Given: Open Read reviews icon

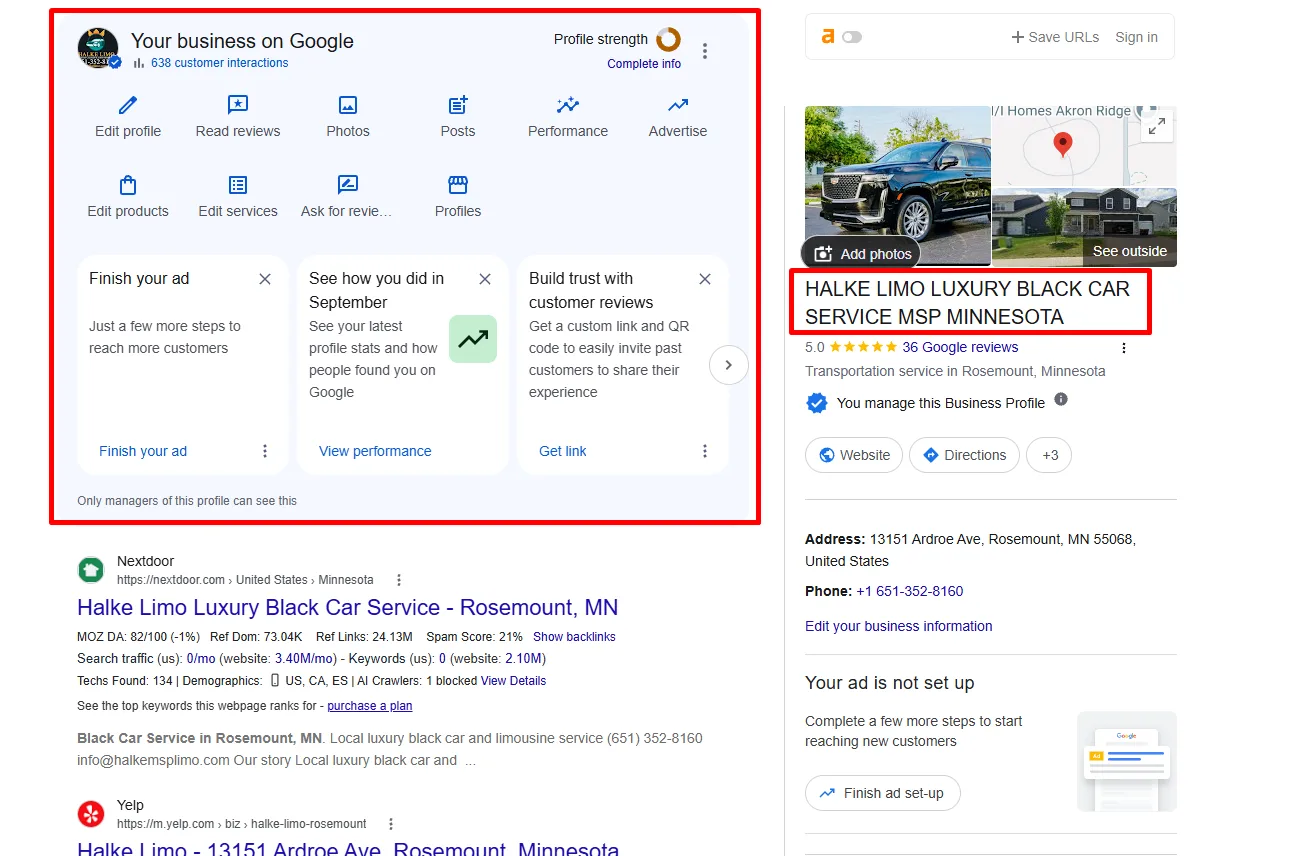Looking at the screenshot, I should pos(238,105).
